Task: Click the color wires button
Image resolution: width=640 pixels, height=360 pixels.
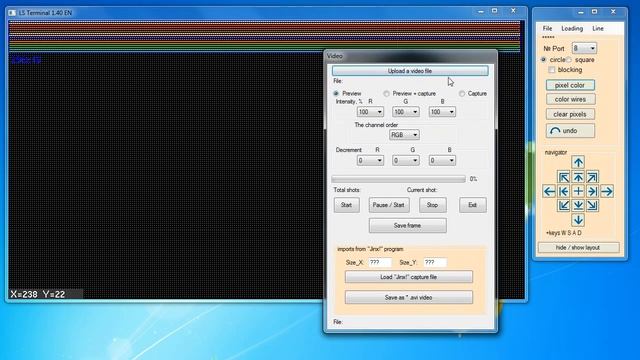Action: tap(570, 99)
